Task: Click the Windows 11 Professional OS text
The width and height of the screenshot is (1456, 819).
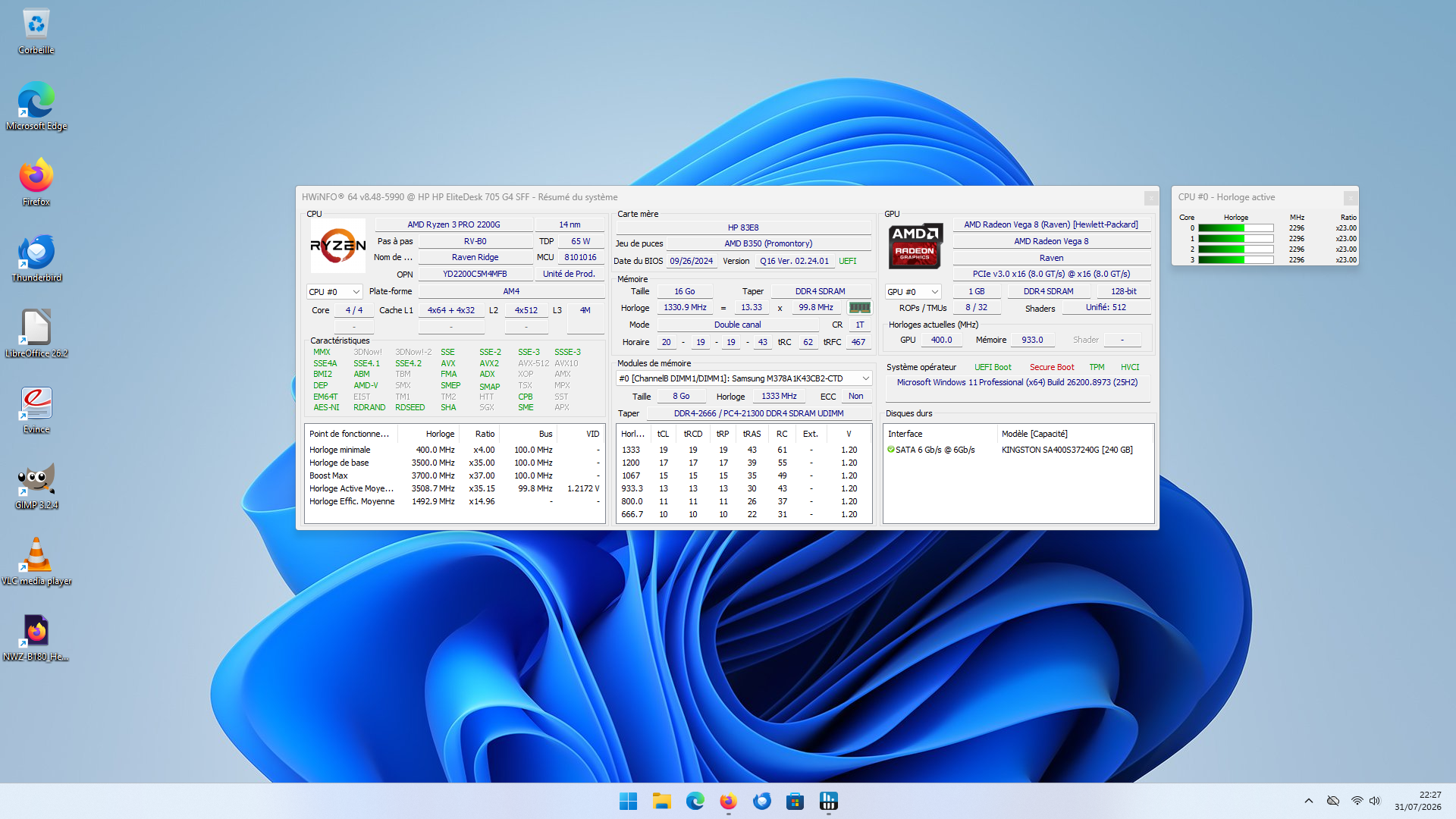Action: 1018,383
